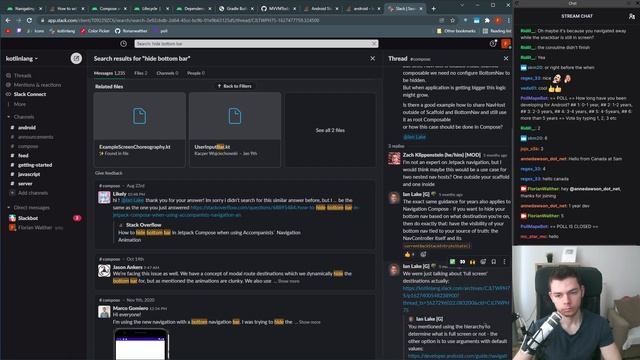Switch to the Messages results tab
The width and height of the screenshot is (640, 360).
tap(109, 73)
